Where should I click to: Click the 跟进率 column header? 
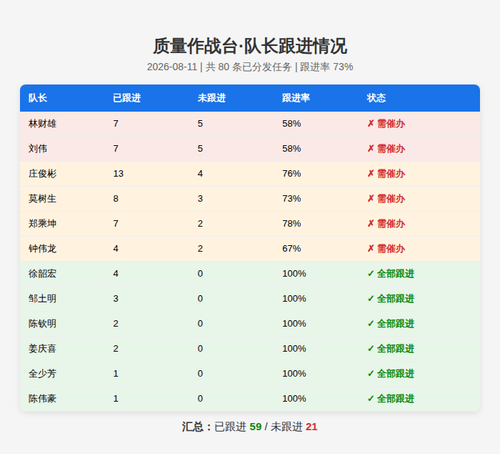pos(296,98)
